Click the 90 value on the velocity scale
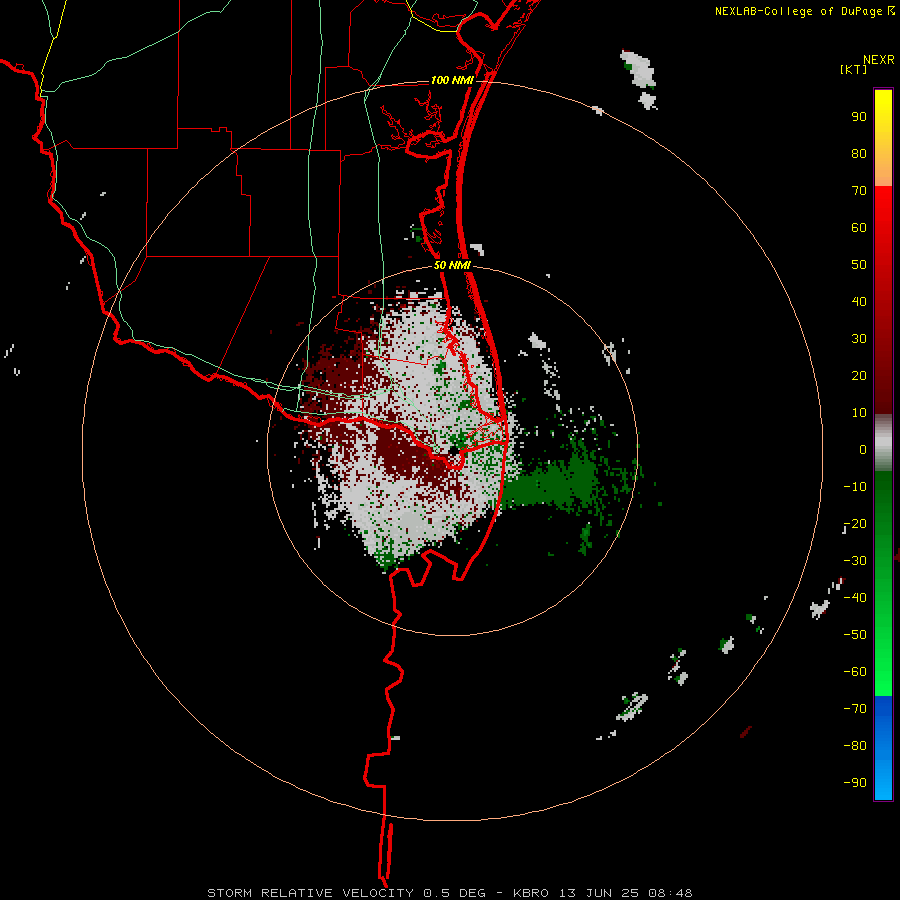This screenshot has height=900, width=900. 859,117
